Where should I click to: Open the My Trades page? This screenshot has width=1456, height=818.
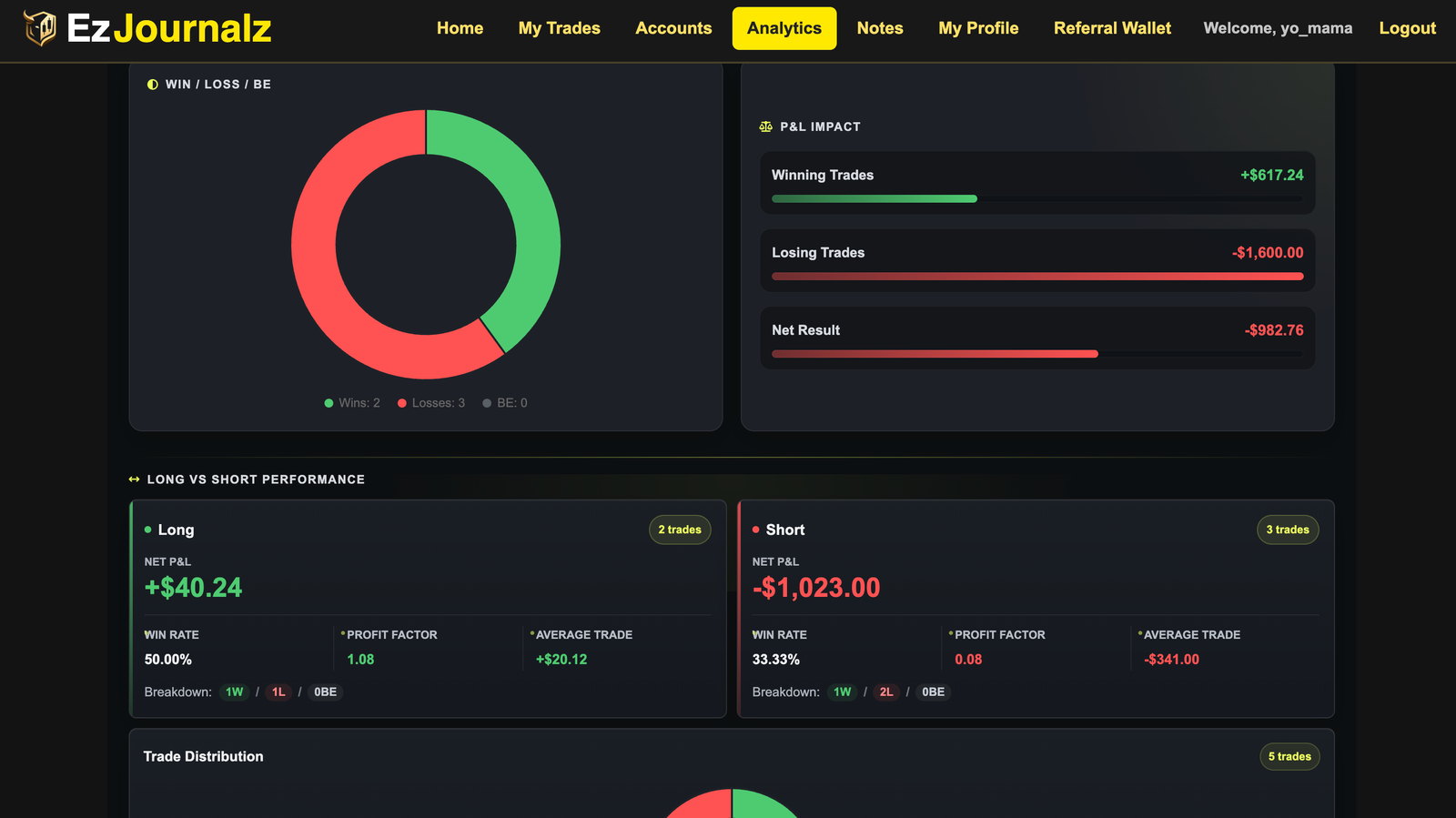(560, 28)
